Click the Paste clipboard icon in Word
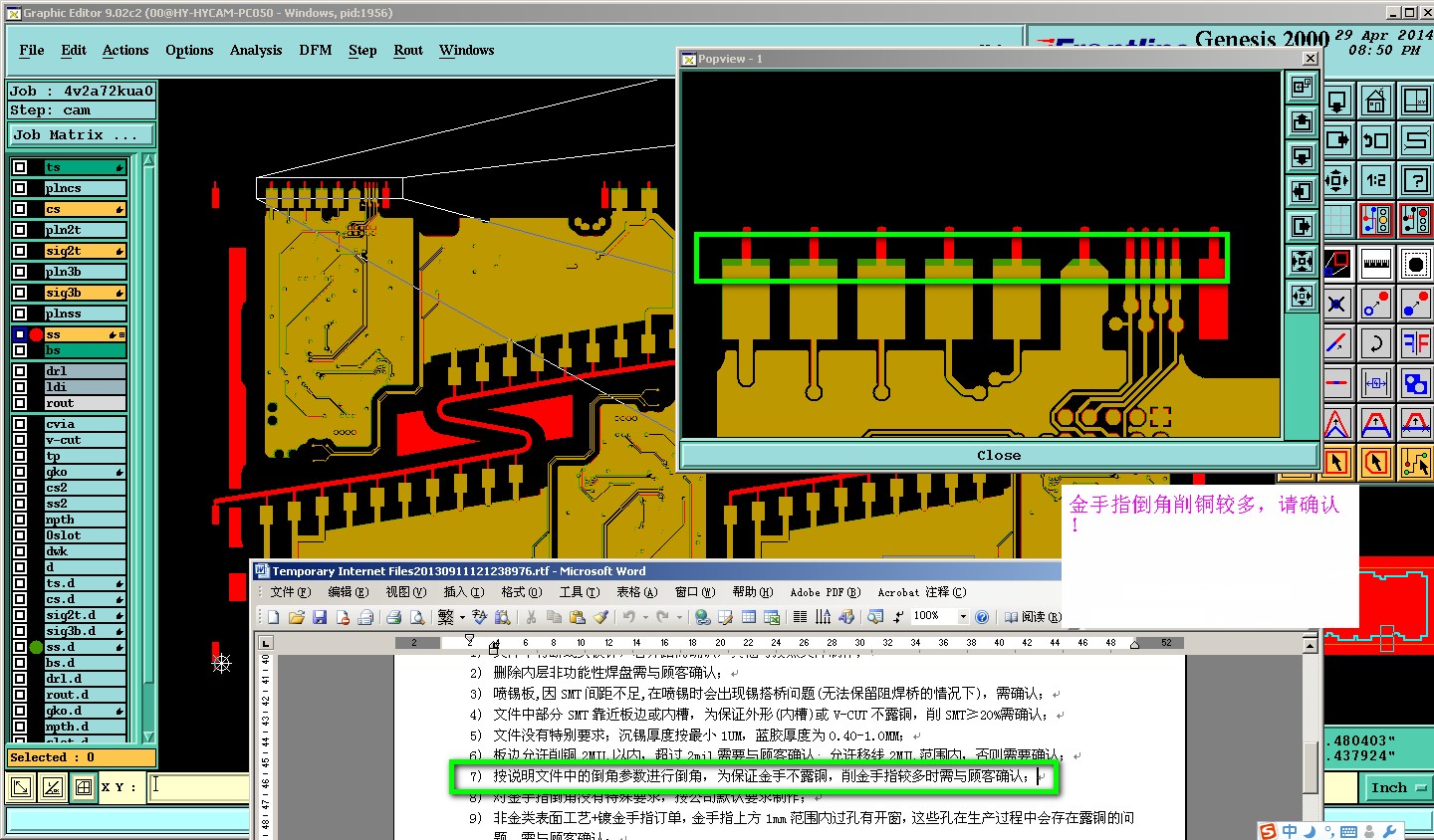 tap(577, 617)
